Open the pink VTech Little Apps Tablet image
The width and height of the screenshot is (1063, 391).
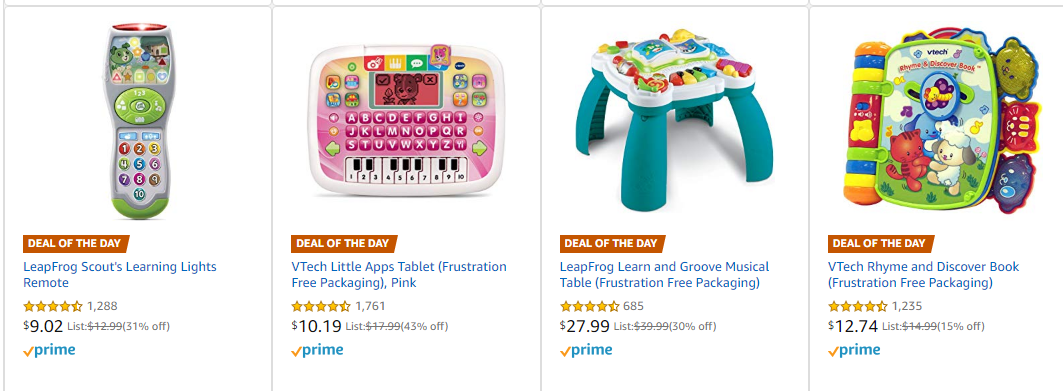404,120
